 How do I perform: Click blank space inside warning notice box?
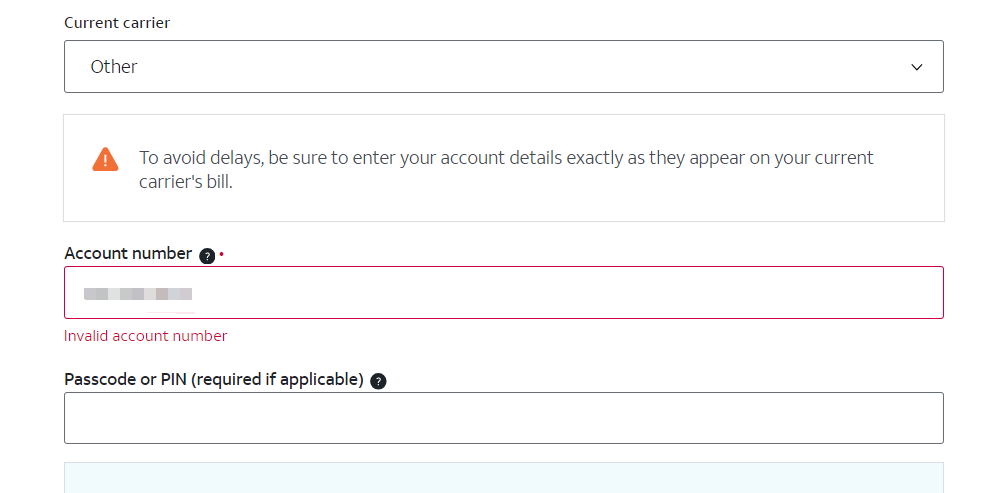(x=569, y=204)
